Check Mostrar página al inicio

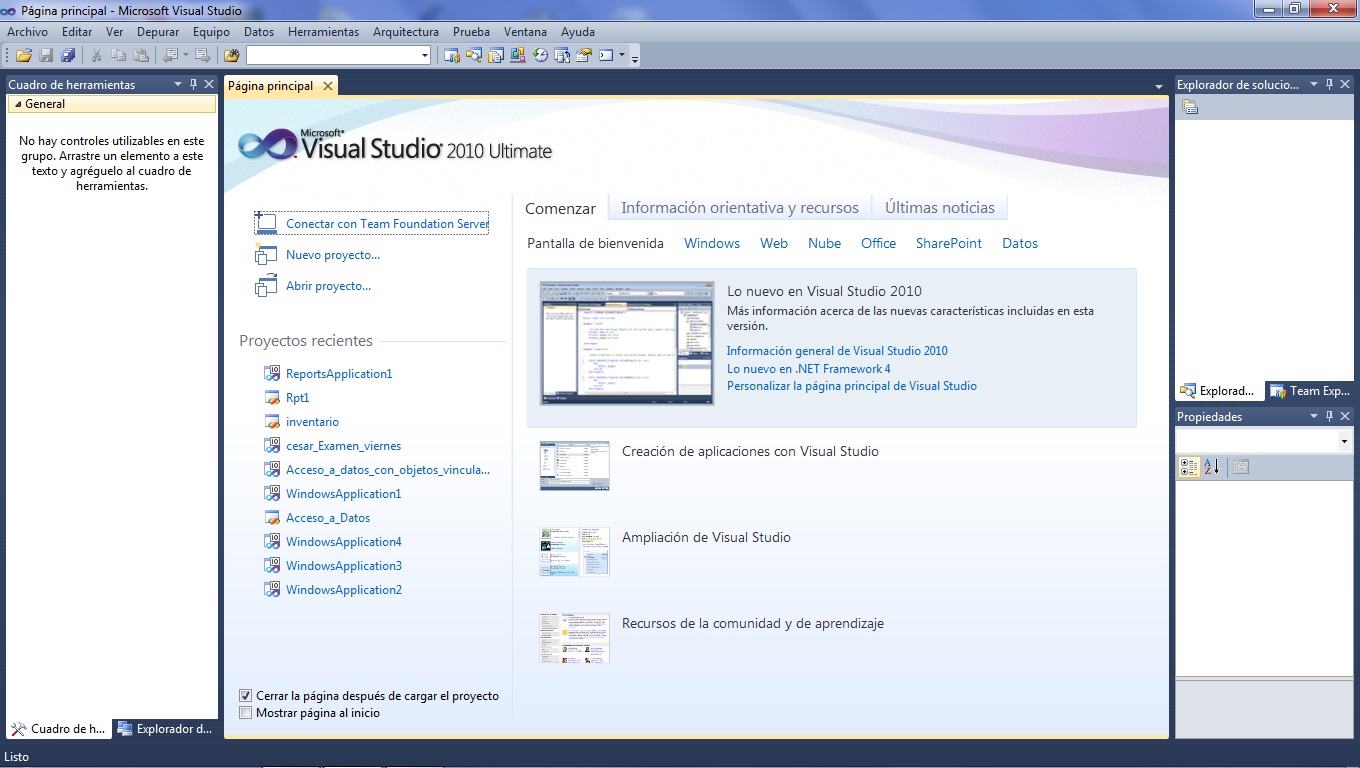245,712
